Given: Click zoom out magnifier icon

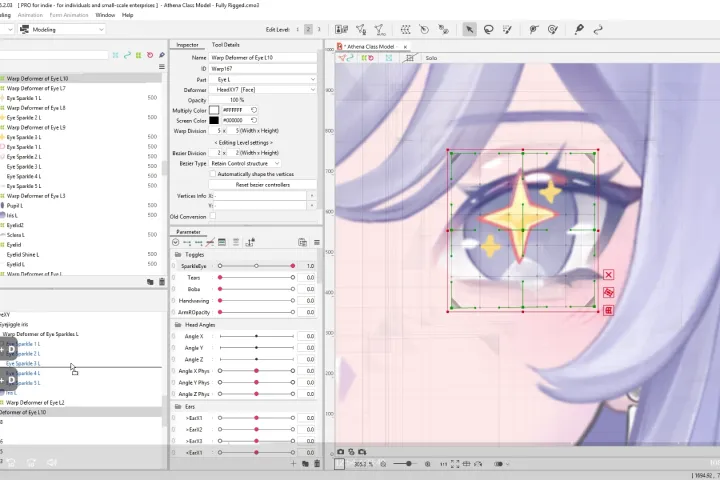Looking at the screenshot, I should pos(383,464).
